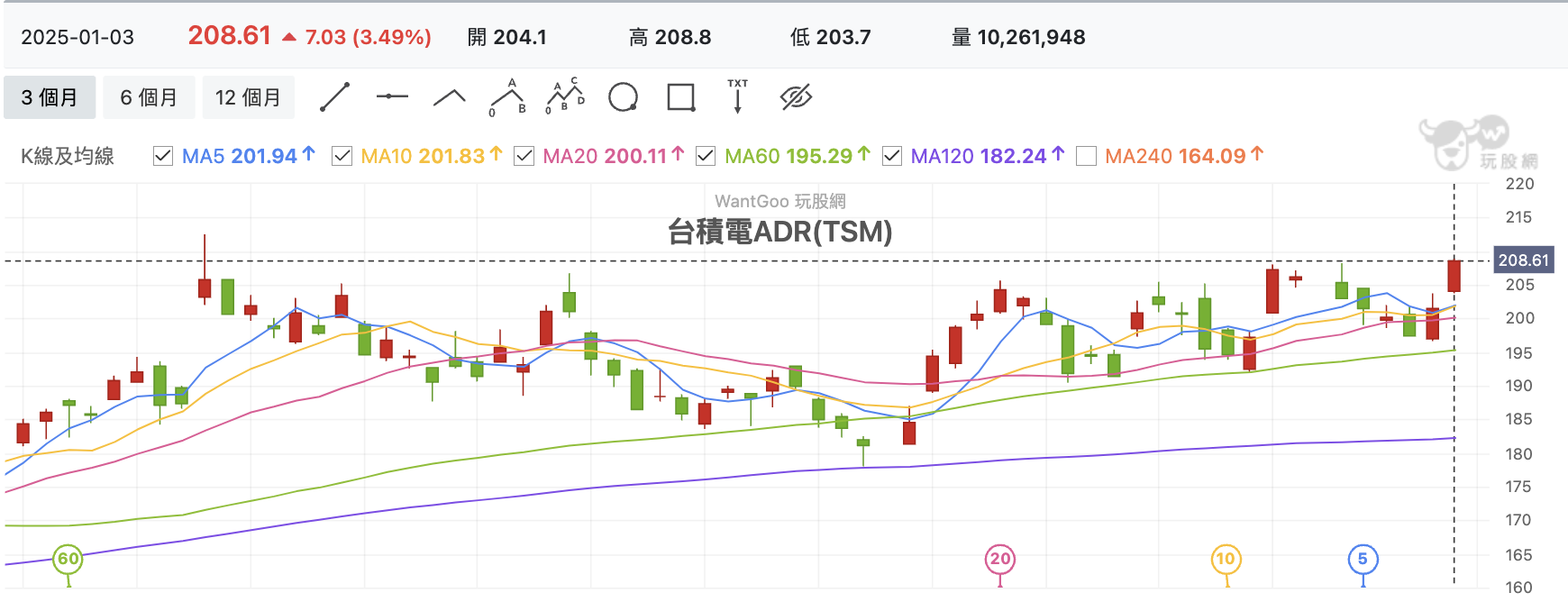Click the last red candlestick on chart
This screenshot has width=1568, height=602.
[x=1454, y=276]
